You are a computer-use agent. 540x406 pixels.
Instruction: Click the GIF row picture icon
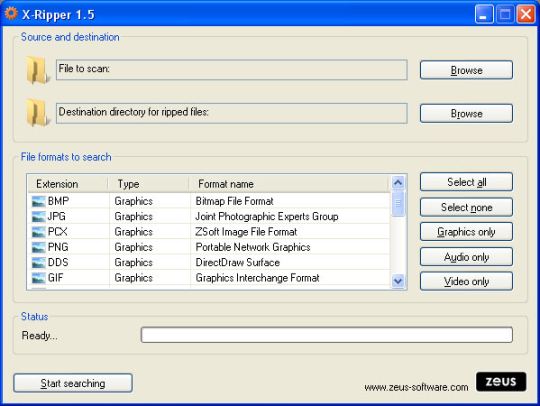(38, 278)
